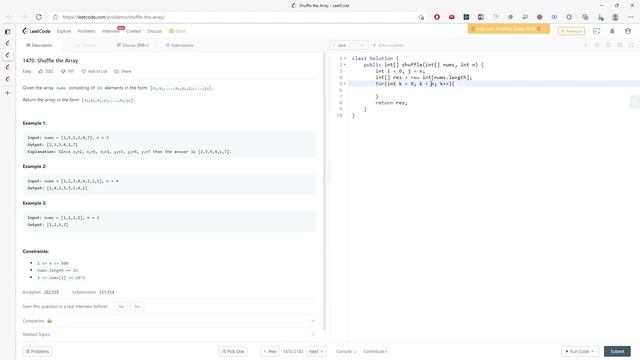Screen dimensions: 640x360
Task: Switch to the Solution tab
Action: [x=86, y=45]
